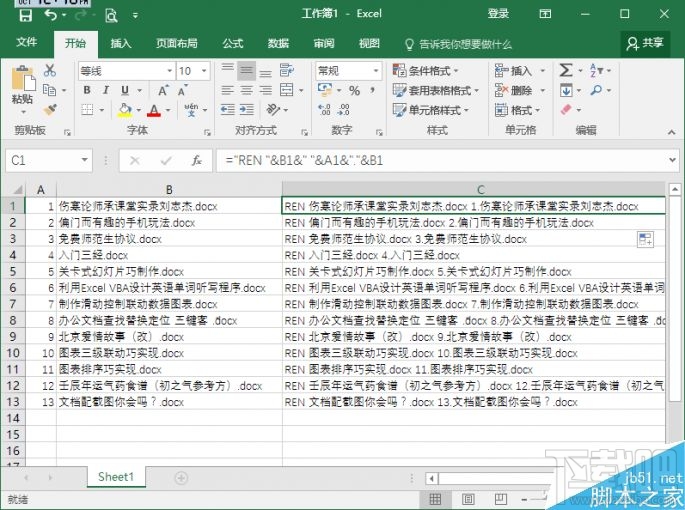The width and height of the screenshot is (685, 510).
Task: Click the Fill down arrow icon
Action: click(566, 90)
